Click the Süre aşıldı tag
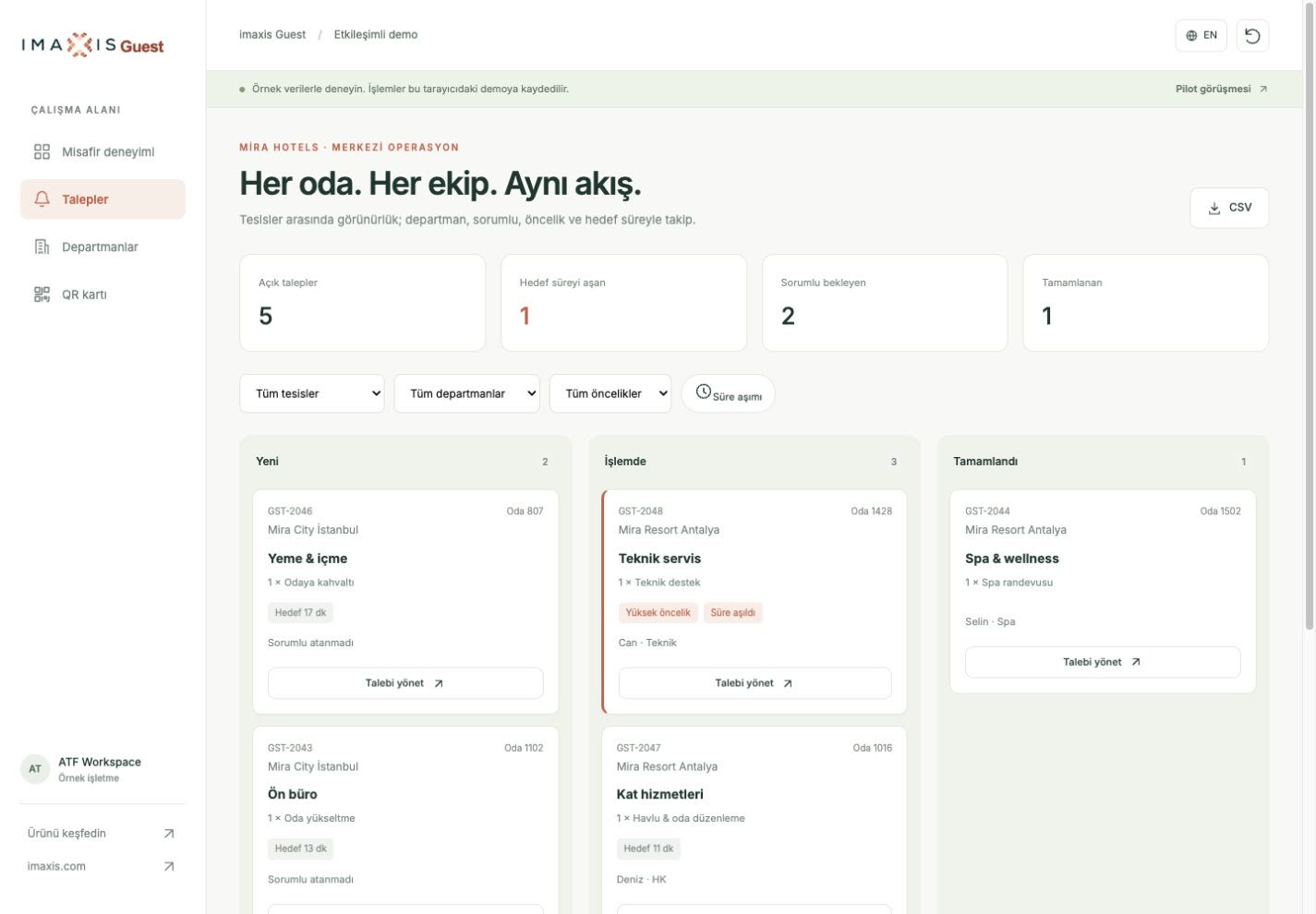 point(733,613)
